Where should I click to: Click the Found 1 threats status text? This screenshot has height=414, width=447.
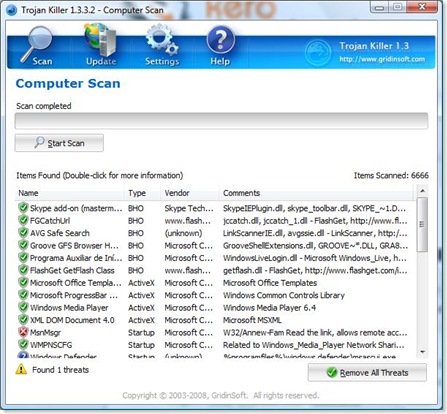(x=60, y=370)
